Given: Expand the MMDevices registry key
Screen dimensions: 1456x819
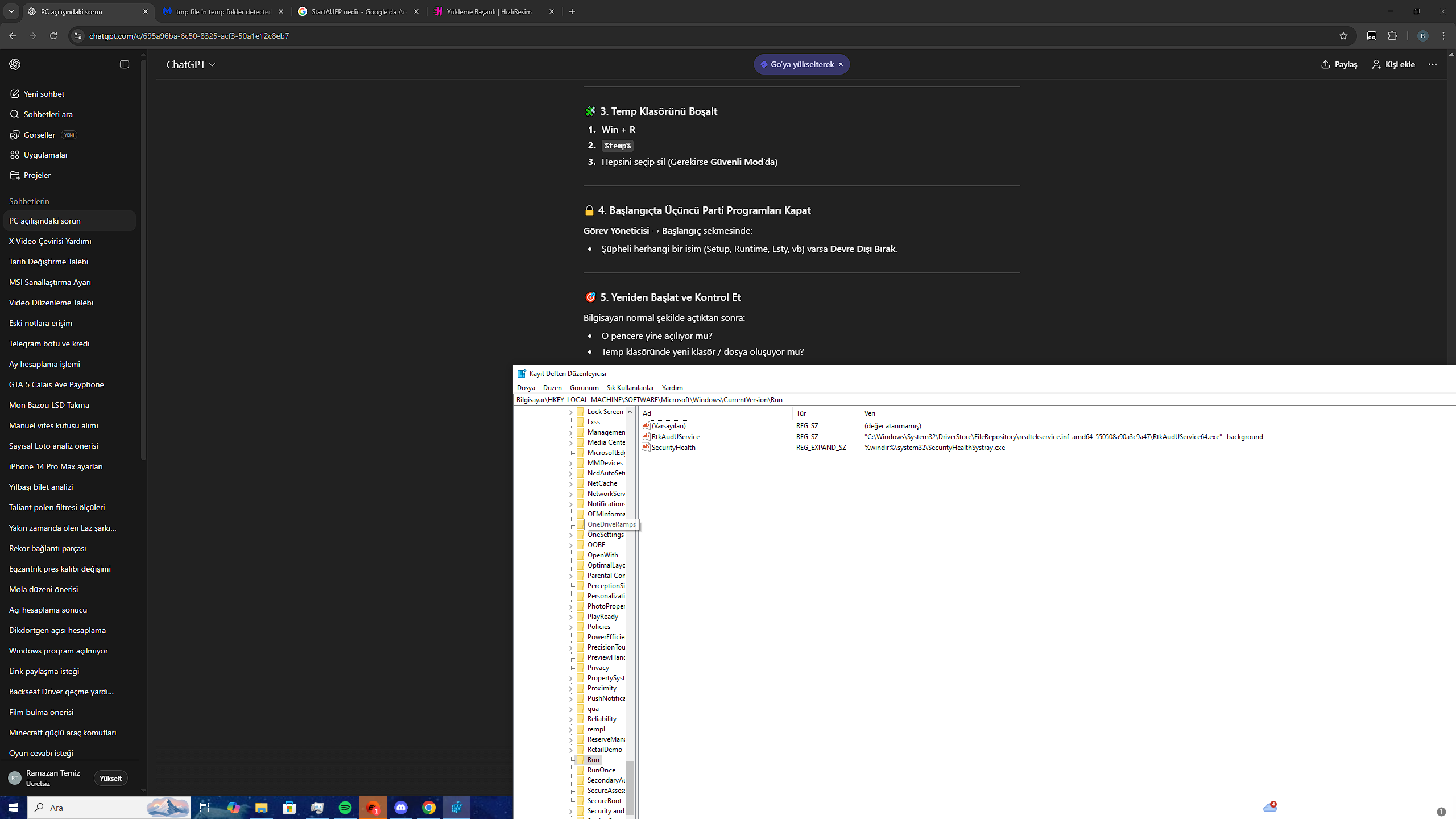Looking at the screenshot, I should click(x=571, y=463).
